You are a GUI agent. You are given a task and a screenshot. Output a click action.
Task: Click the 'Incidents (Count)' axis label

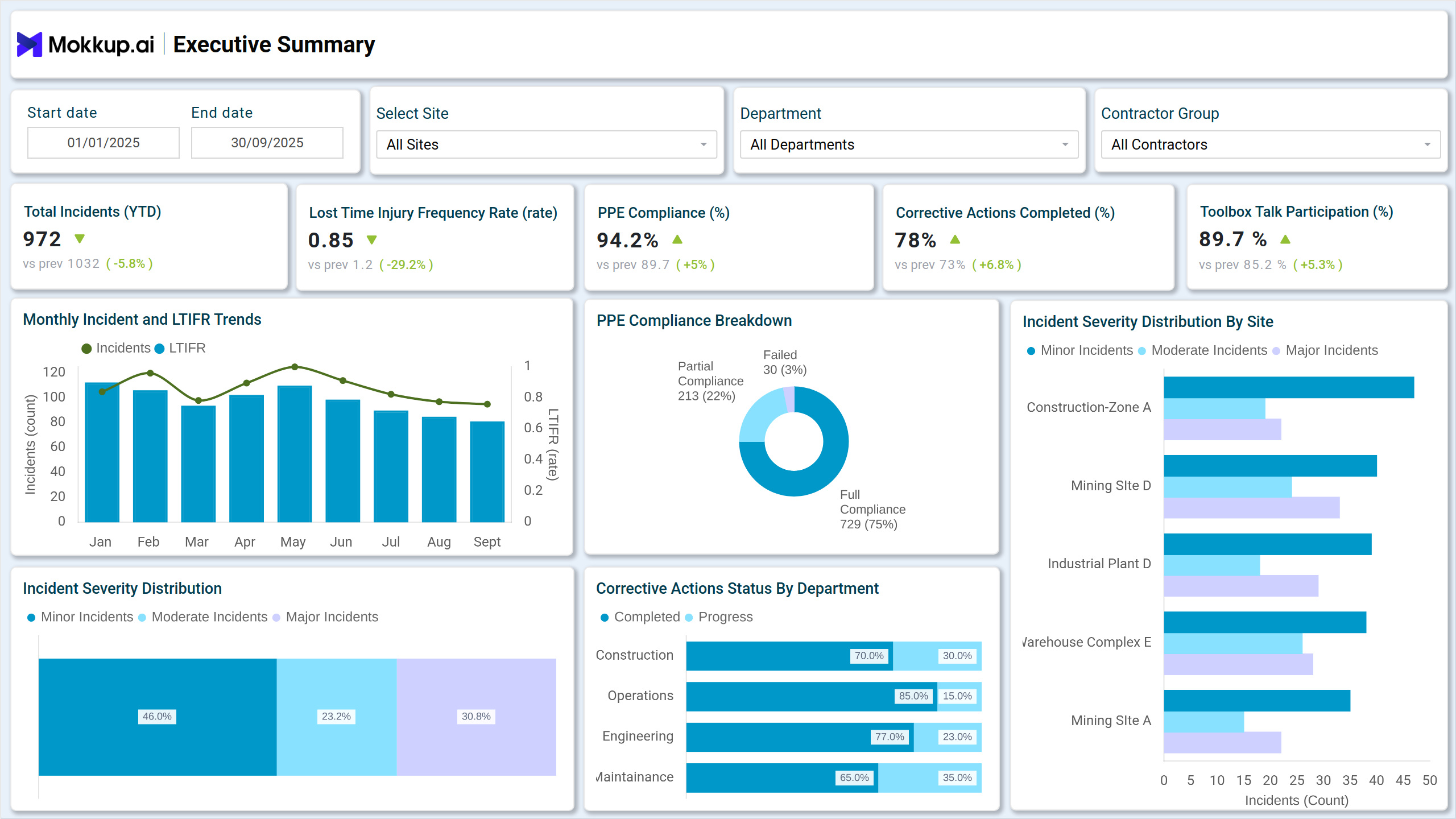point(1297,800)
